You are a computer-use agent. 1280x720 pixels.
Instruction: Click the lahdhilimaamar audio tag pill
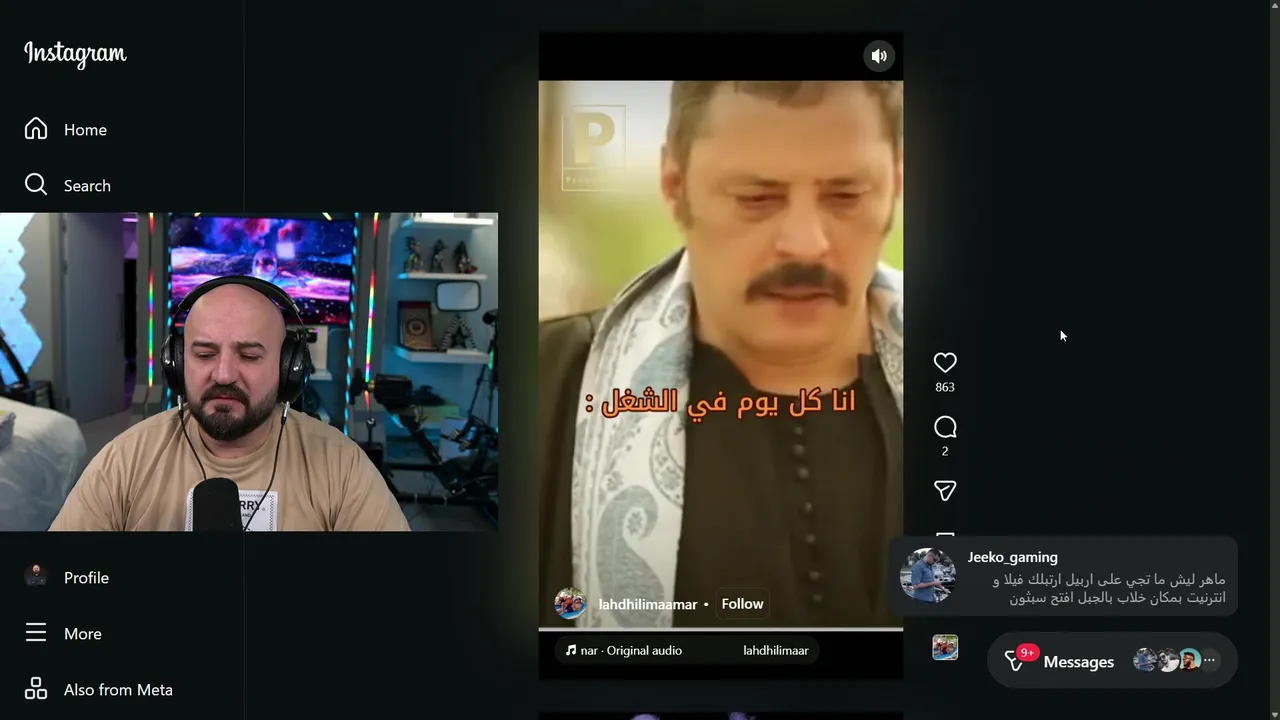775,650
